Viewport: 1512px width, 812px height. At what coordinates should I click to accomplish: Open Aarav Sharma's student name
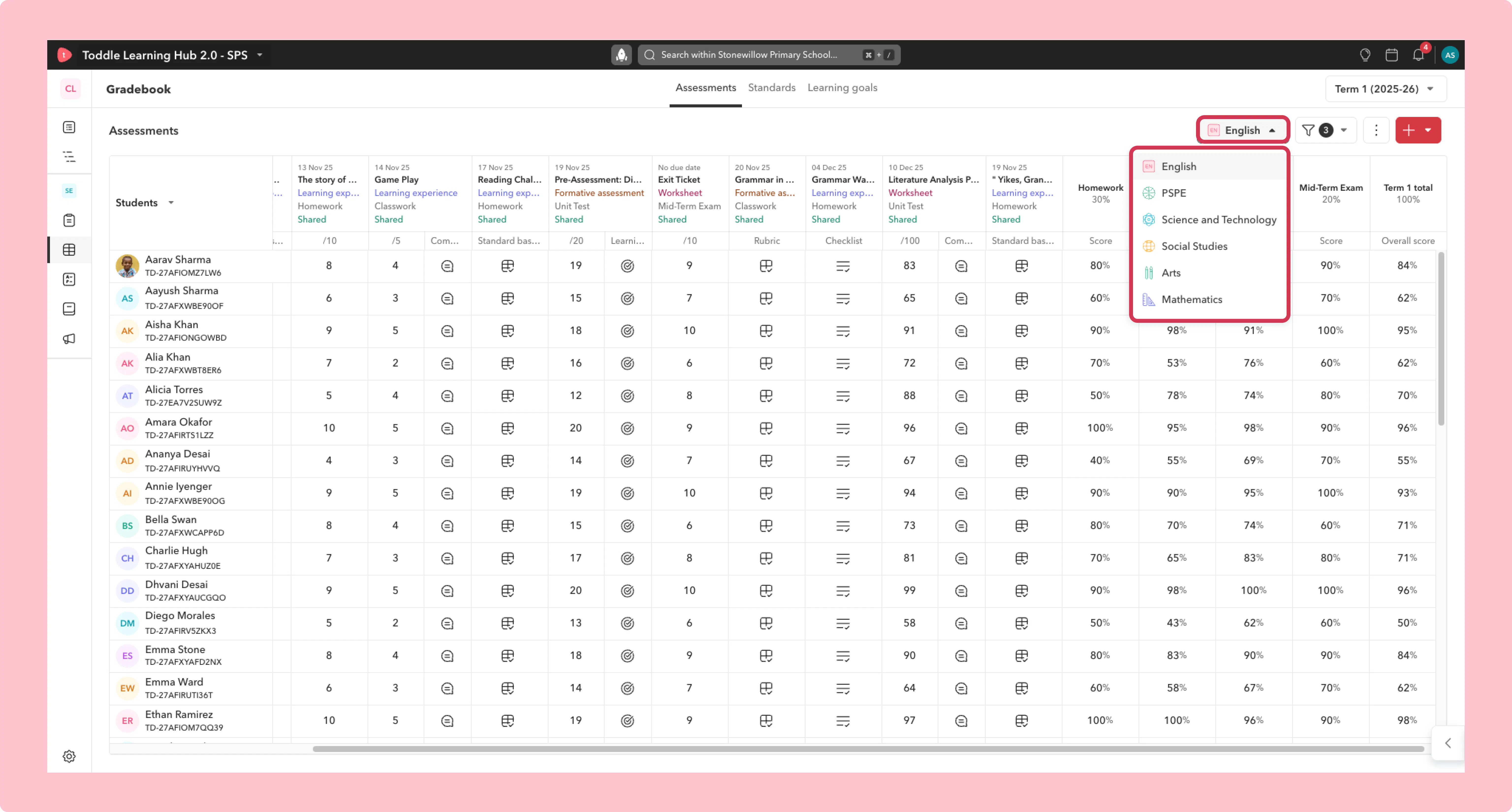178,259
